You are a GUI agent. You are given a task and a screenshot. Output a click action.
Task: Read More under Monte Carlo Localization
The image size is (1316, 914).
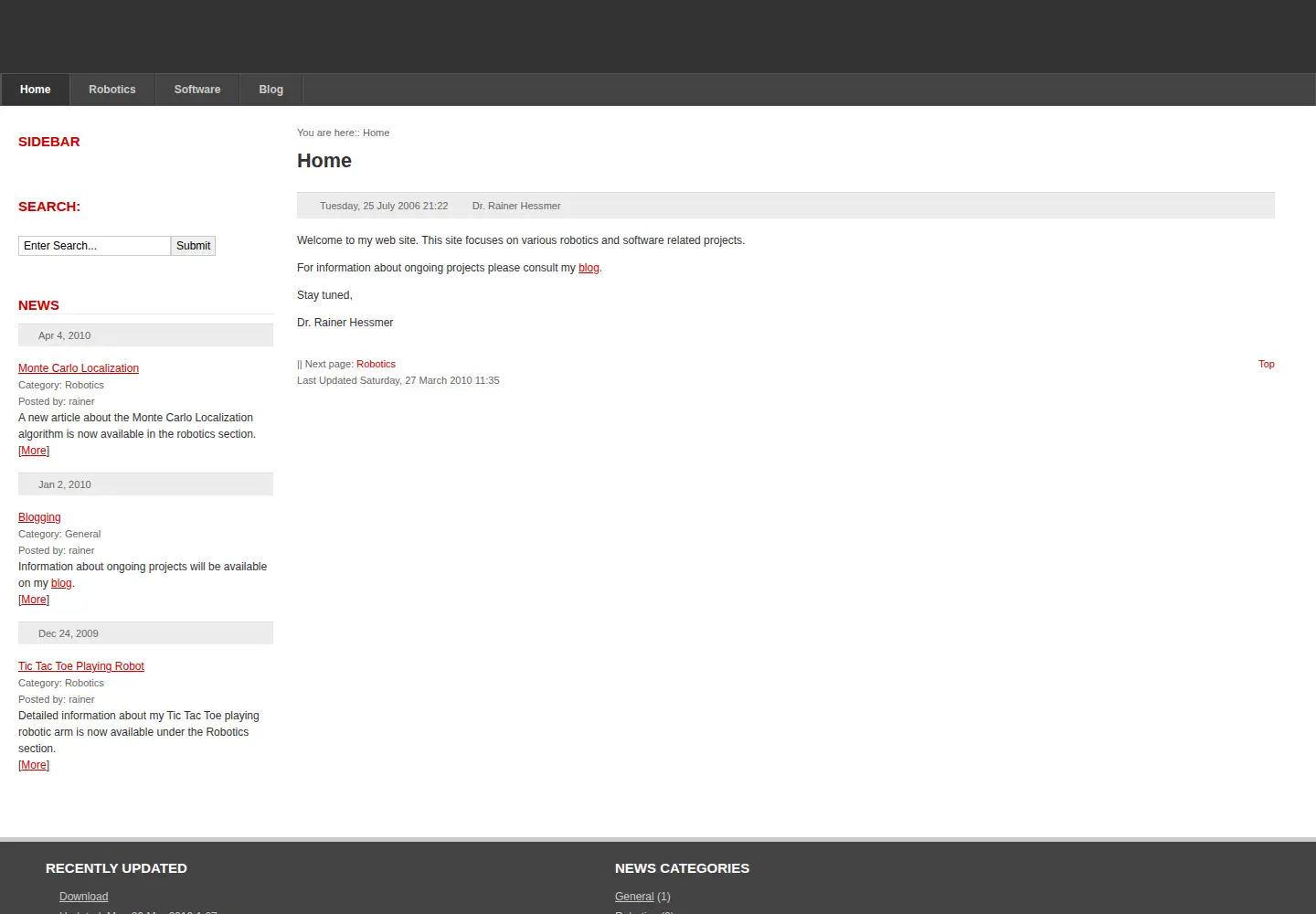click(34, 451)
